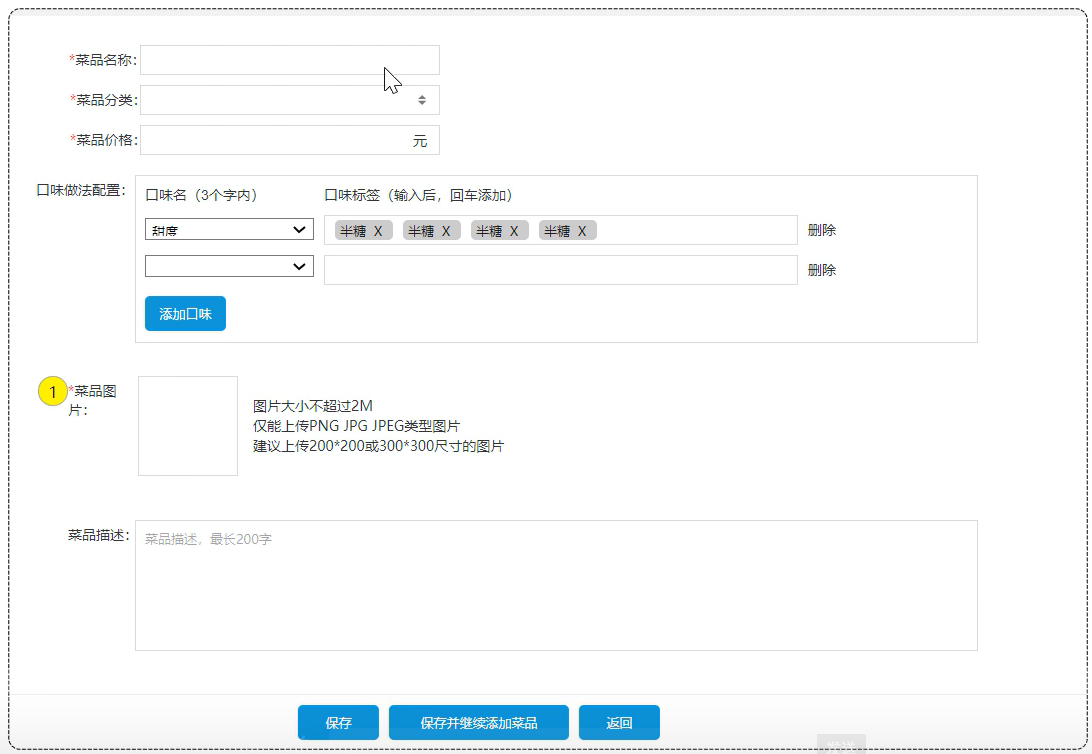Image resolution: width=1092 pixels, height=754 pixels.
Task: Click the 菜品名称 input field
Action: 290,60
